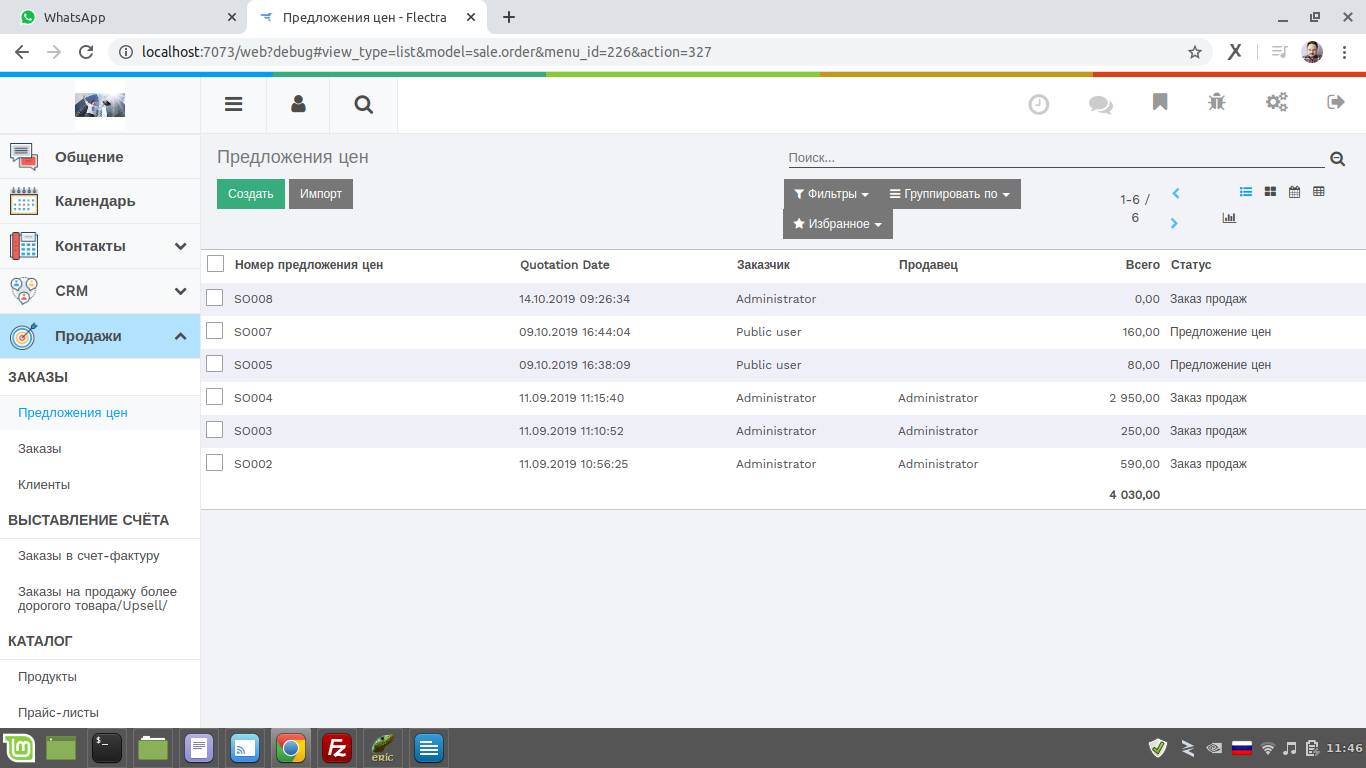Open the Заказы item in sidebar
Viewport: 1366px width, 768px height.
pos(40,449)
